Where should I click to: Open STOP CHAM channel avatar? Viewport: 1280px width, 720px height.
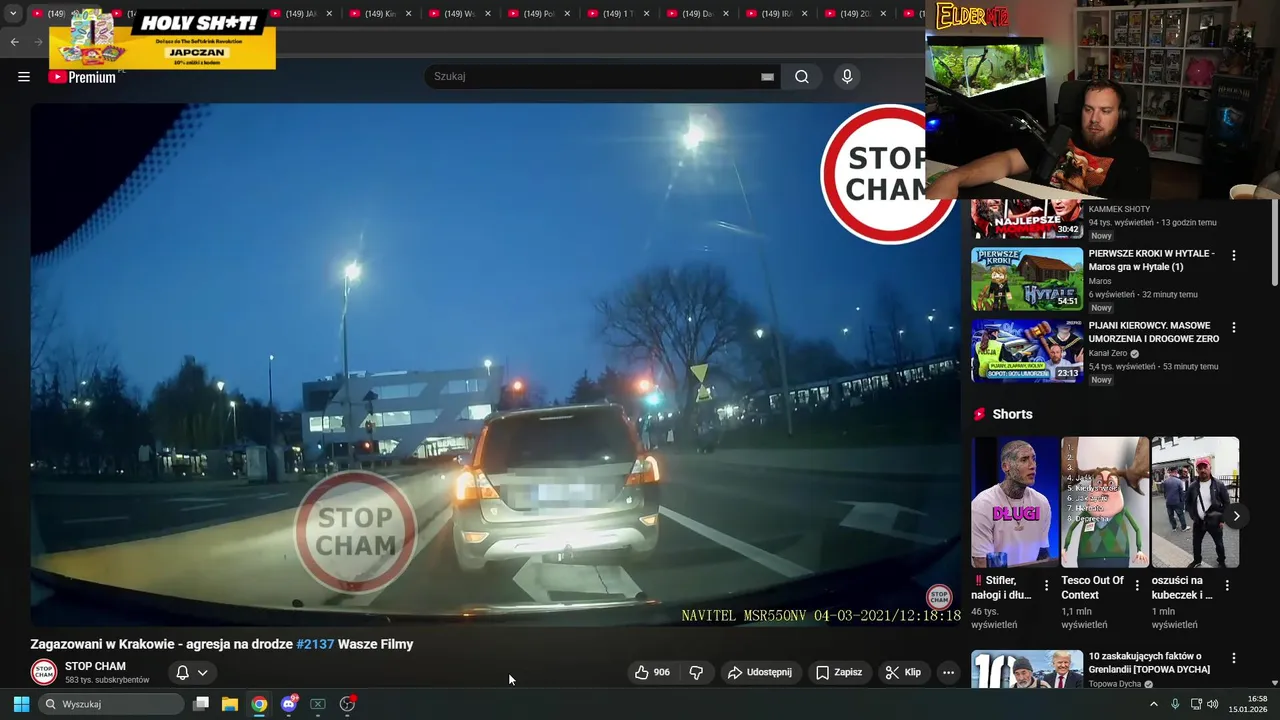[x=43, y=673]
